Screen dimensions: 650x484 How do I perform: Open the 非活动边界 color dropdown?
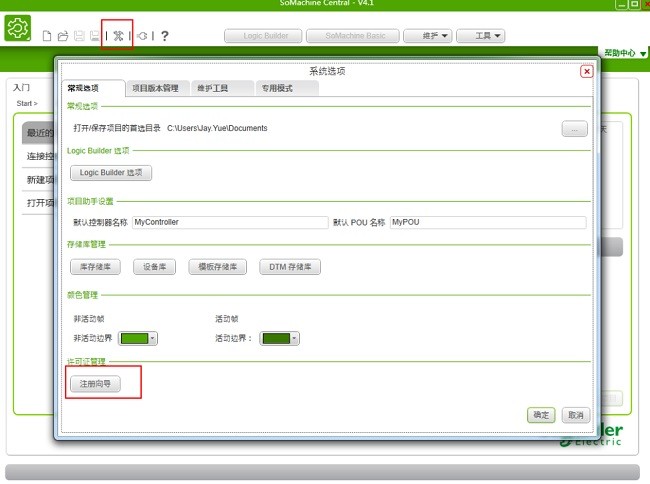click(x=138, y=339)
